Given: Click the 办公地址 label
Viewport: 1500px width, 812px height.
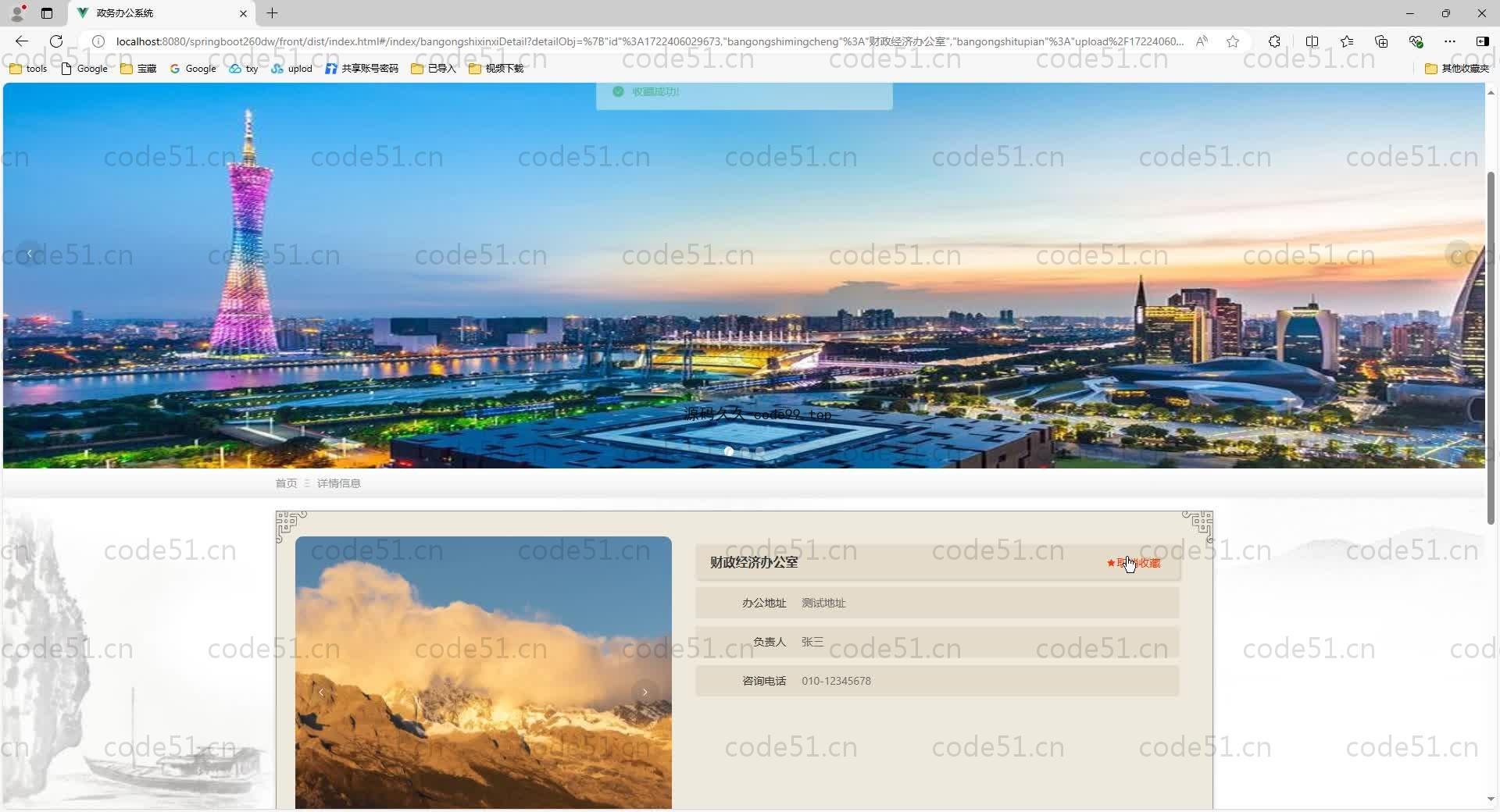Looking at the screenshot, I should [x=764, y=603].
